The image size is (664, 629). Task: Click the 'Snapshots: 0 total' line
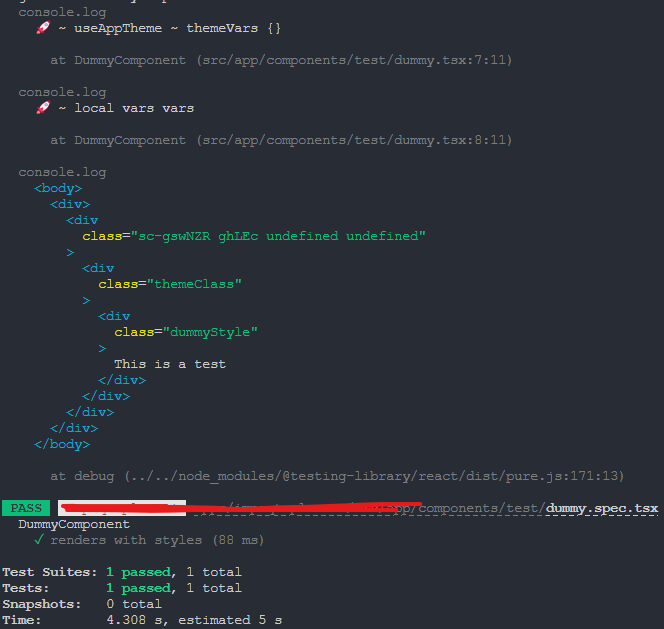(x=82, y=604)
